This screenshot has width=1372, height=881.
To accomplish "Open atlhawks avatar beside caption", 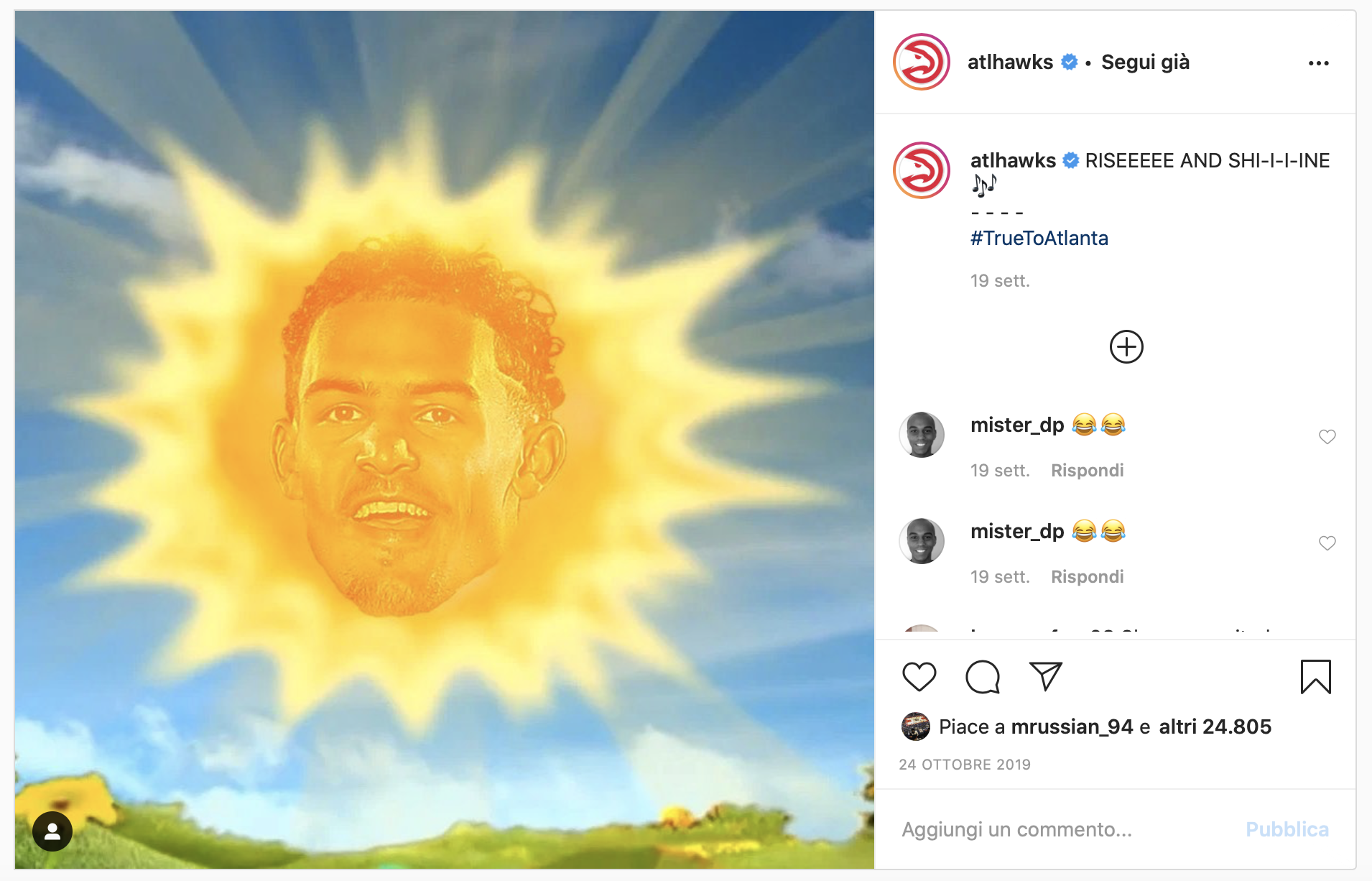I will coord(922,170).
